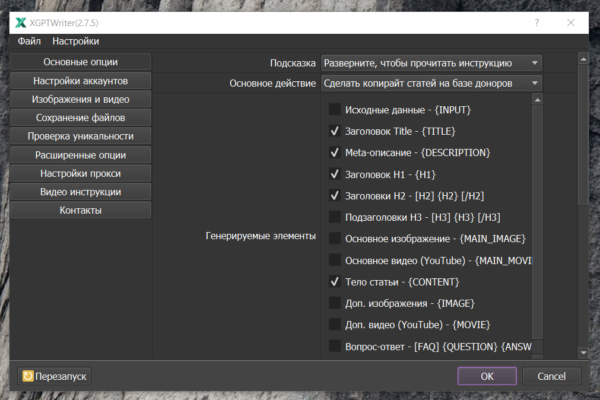Close the XGPTWriter window
Screen dimensions: 600x400
click(571, 23)
